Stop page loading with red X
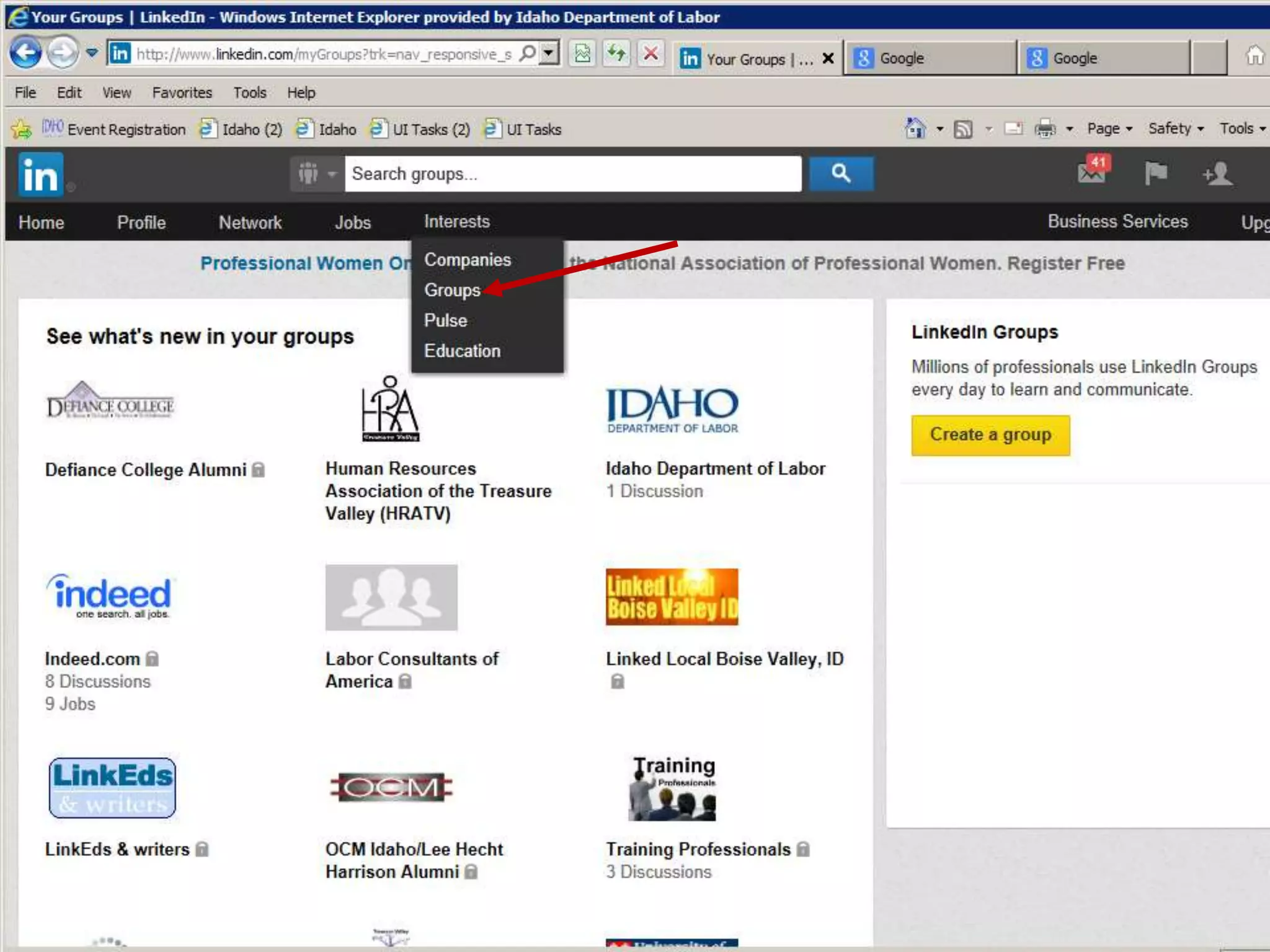This screenshot has width=1270, height=952. point(651,54)
